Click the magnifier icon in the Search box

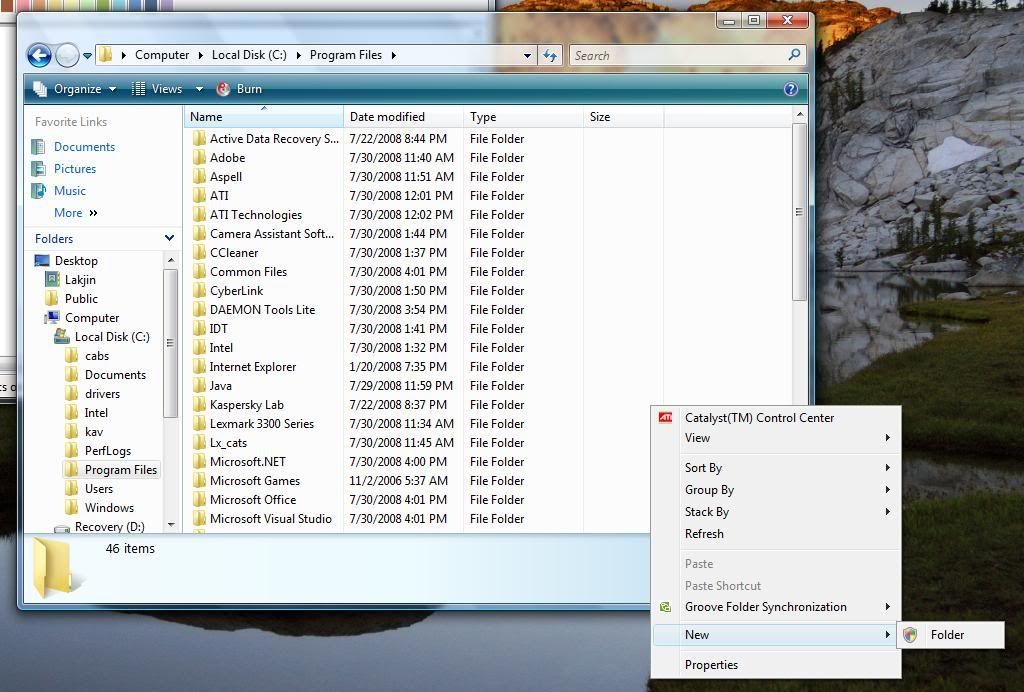(794, 55)
